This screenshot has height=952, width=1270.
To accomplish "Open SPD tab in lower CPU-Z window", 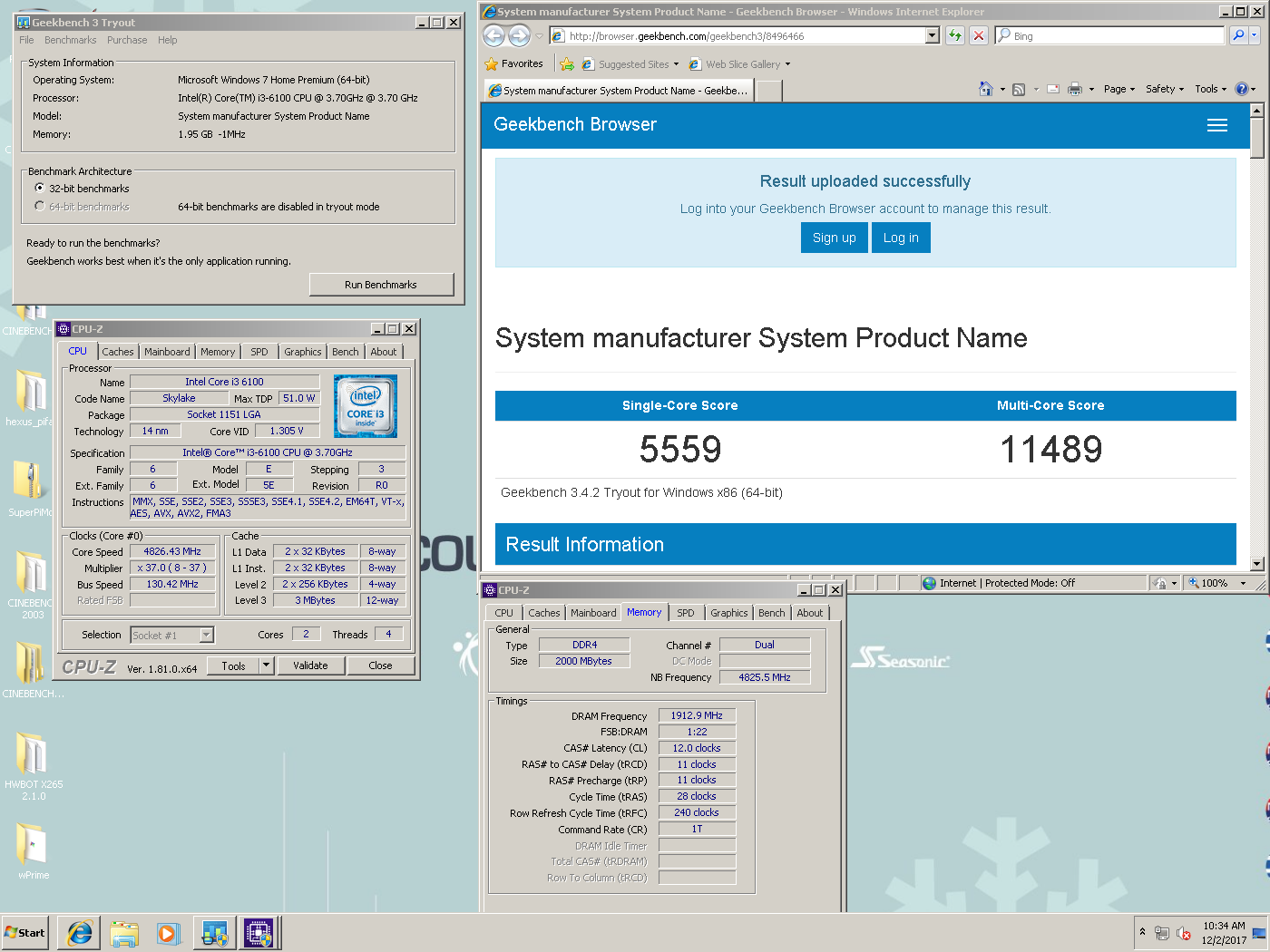I will tap(686, 613).
